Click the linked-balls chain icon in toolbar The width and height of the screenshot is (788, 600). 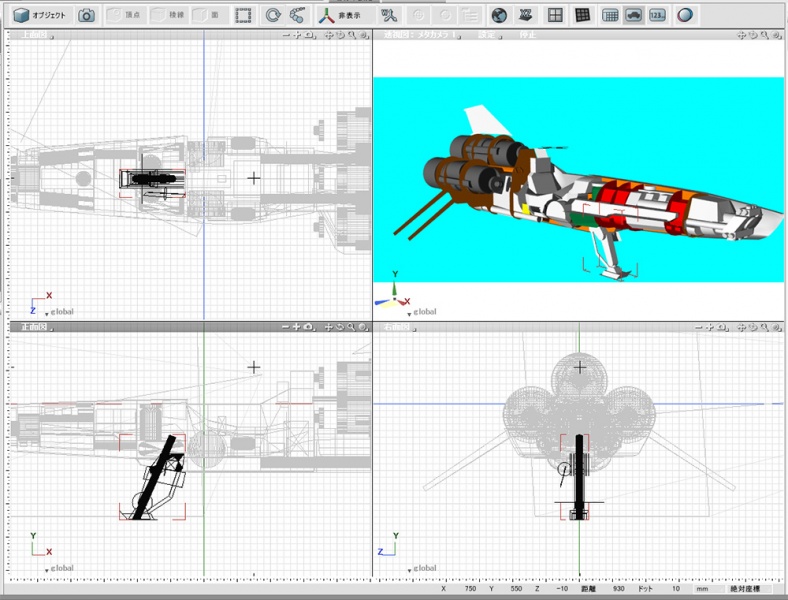(298, 16)
